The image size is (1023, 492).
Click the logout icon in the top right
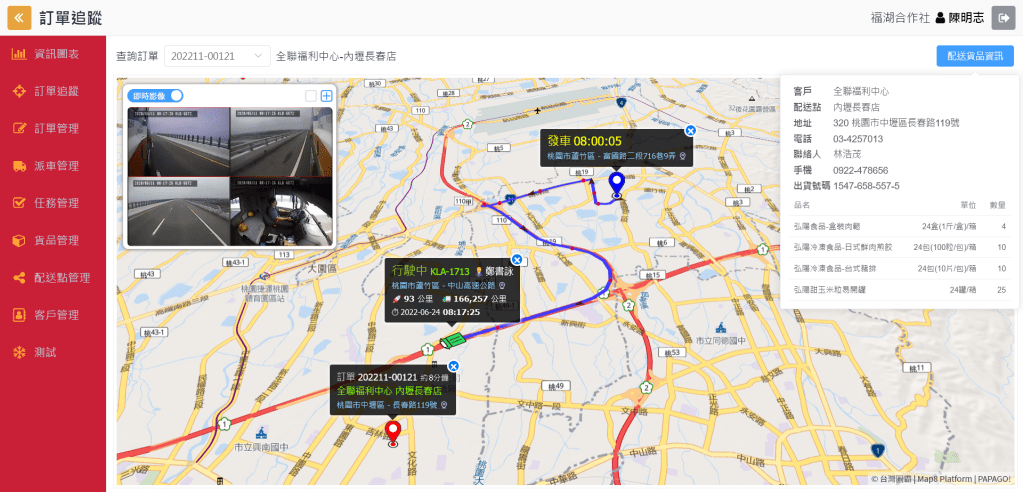coord(1003,18)
